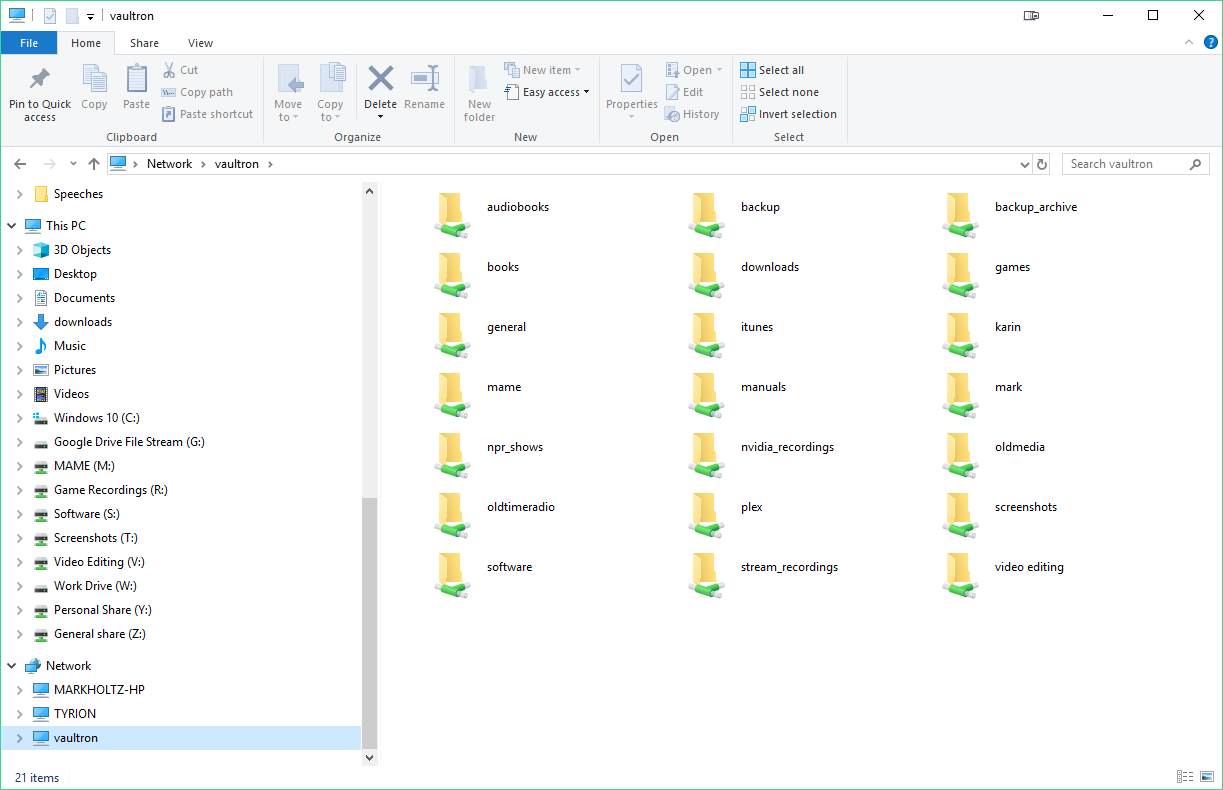Click the New folder icon
Screen dimensions: 1223x790
pyautogui.click(x=479, y=80)
